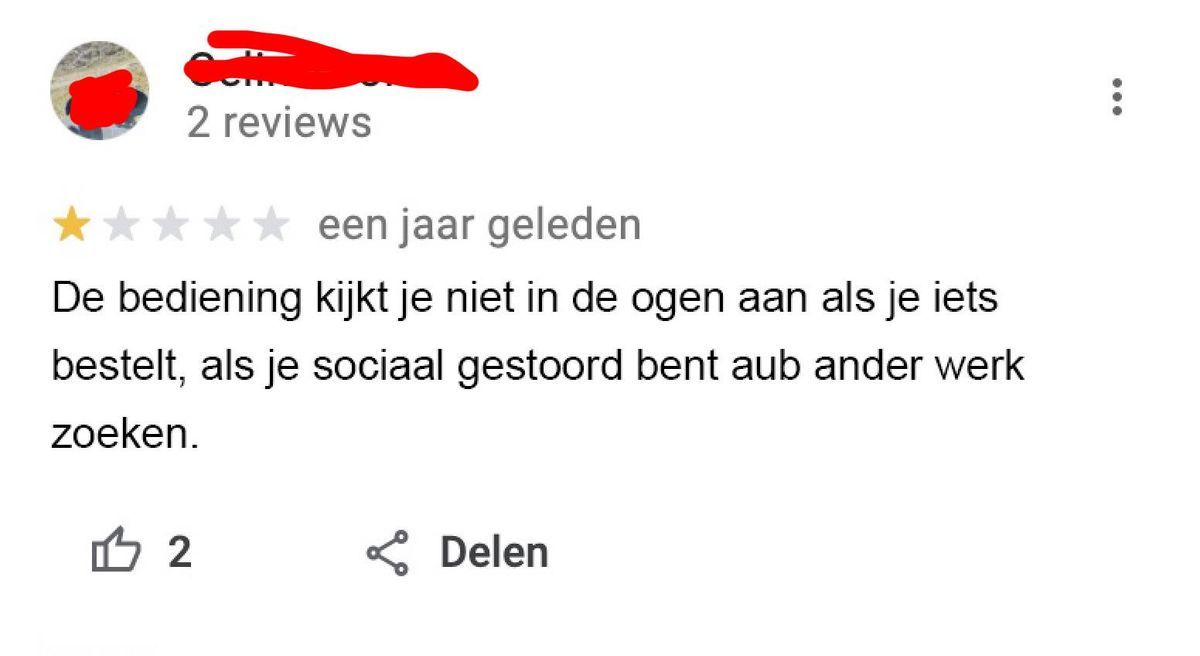This screenshot has height=656, width=1200.
Task: Click the share icon next to Delen
Action: pyautogui.click(x=388, y=553)
